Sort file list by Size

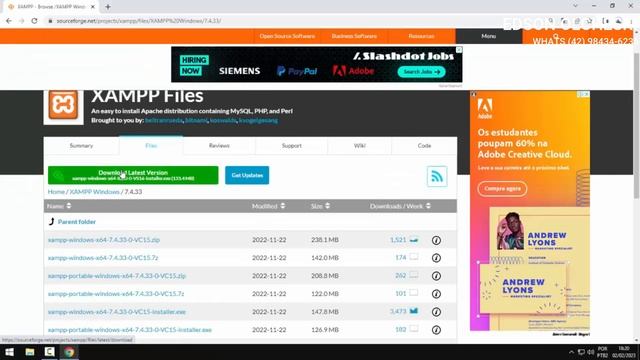click(x=320, y=206)
